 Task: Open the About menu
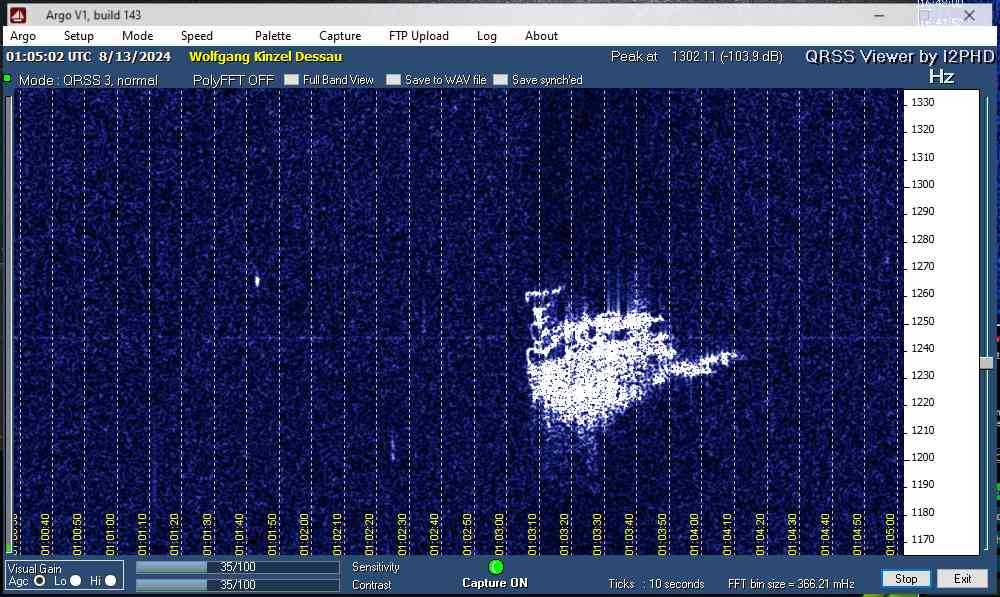click(541, 36)
